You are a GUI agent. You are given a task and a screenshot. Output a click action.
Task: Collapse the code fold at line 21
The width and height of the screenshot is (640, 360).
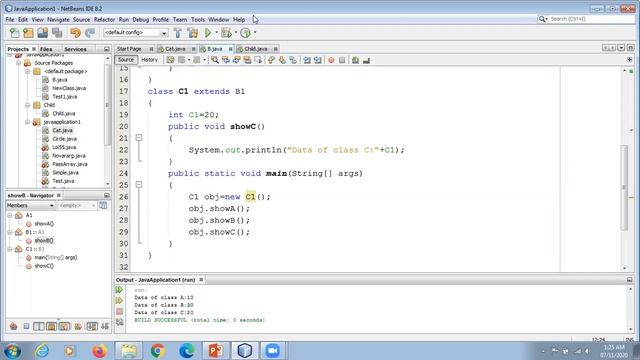click(139, 138)
